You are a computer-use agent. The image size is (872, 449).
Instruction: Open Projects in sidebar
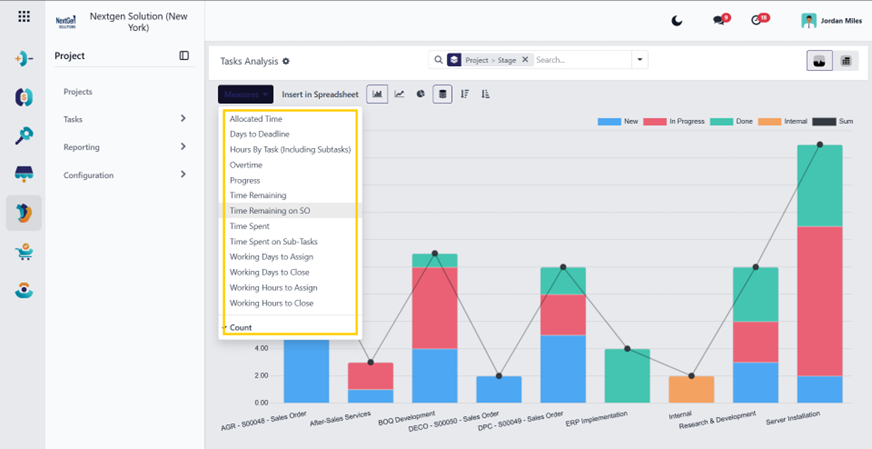coord(78,92)
